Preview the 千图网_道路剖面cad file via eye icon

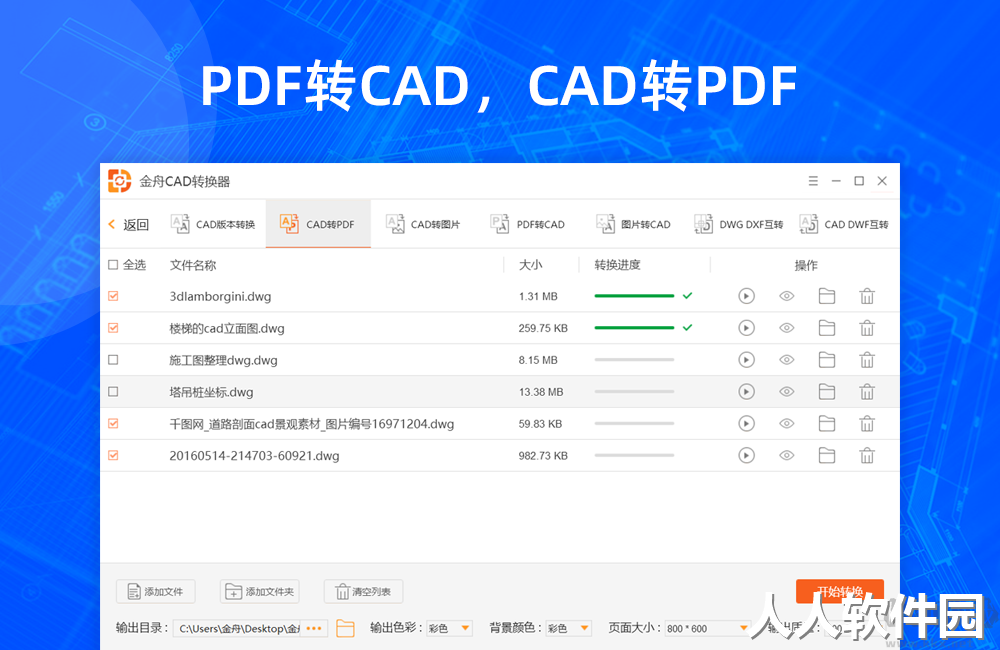point(786,424)
